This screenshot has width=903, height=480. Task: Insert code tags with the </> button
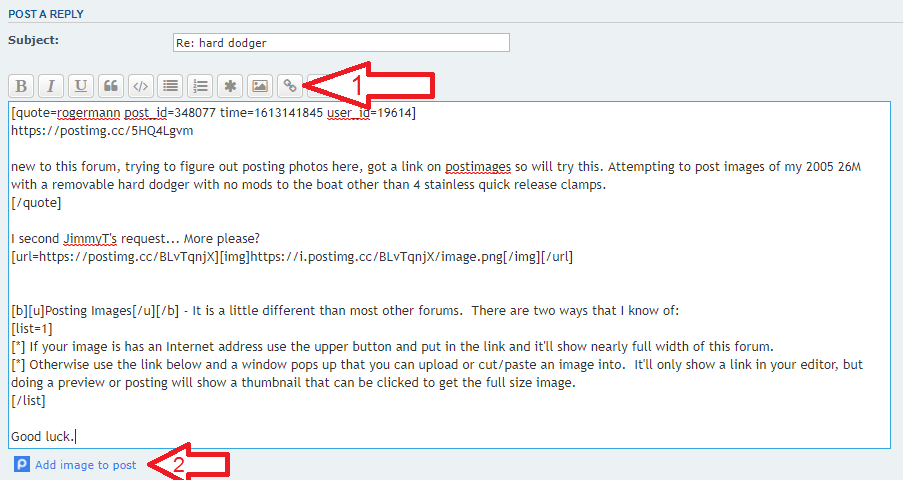coord(141,86)
